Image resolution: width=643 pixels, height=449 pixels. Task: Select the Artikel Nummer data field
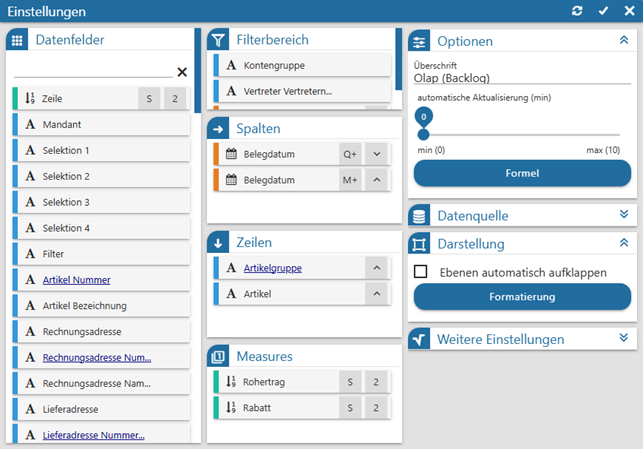(x=77, y=280)
